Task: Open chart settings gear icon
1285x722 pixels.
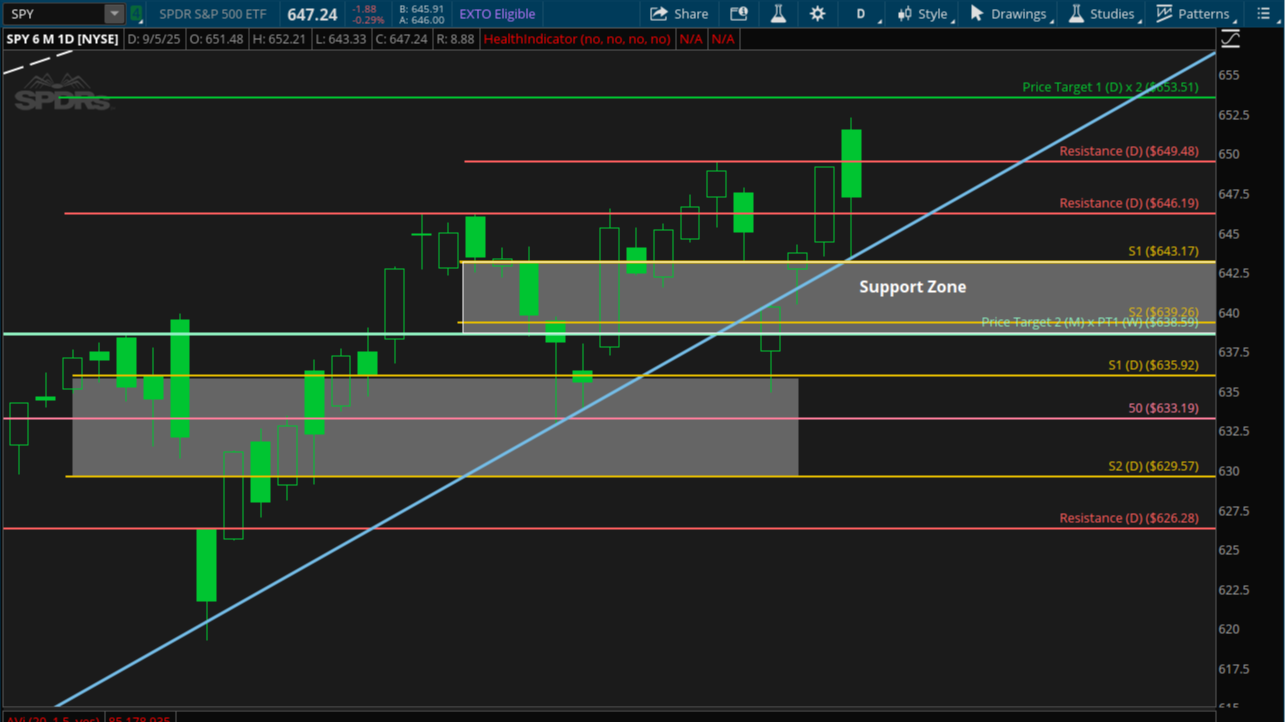Action: [x=817, y=14]
